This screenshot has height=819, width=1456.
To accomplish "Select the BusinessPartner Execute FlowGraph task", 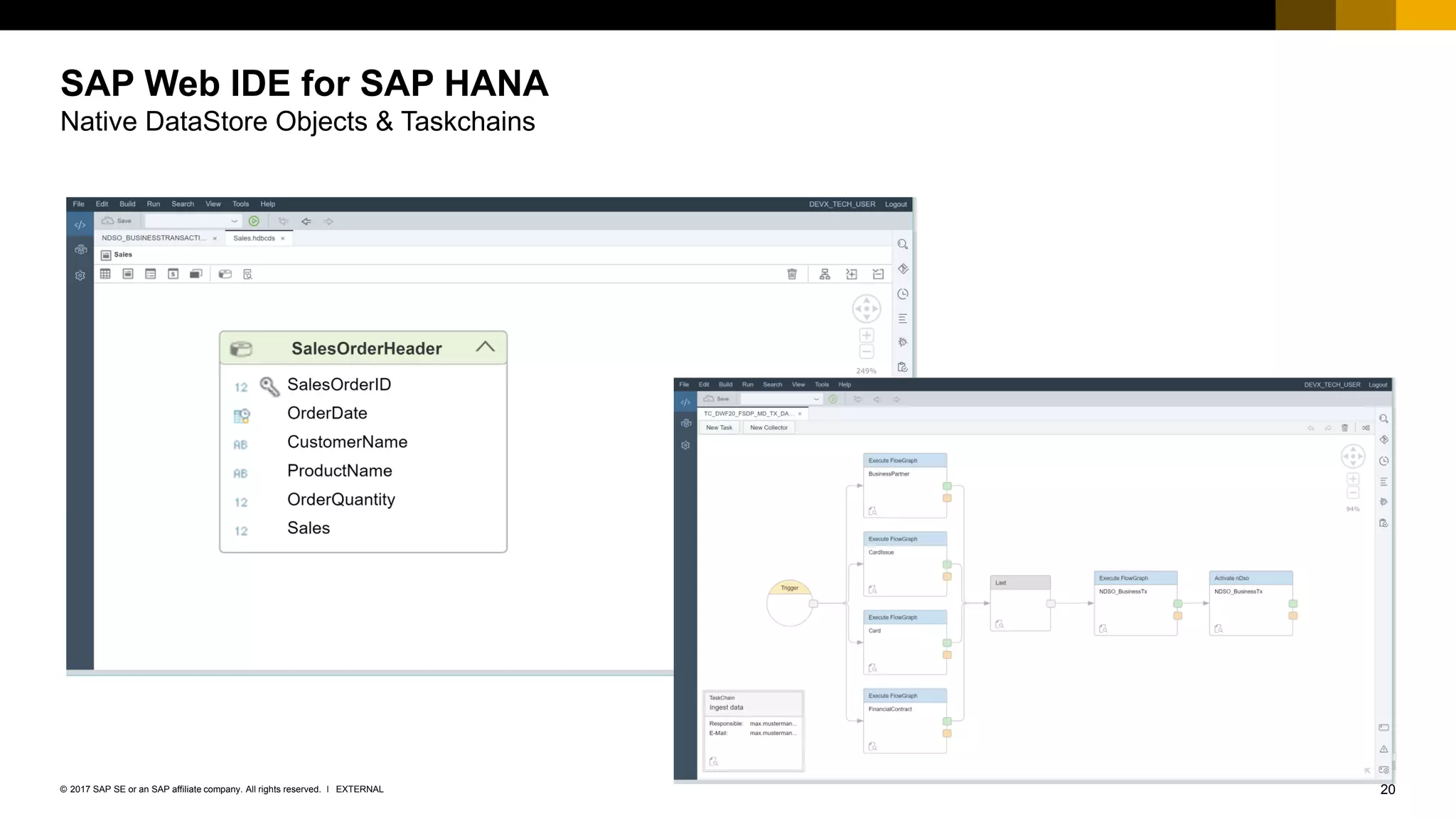I will coord(905,486).
